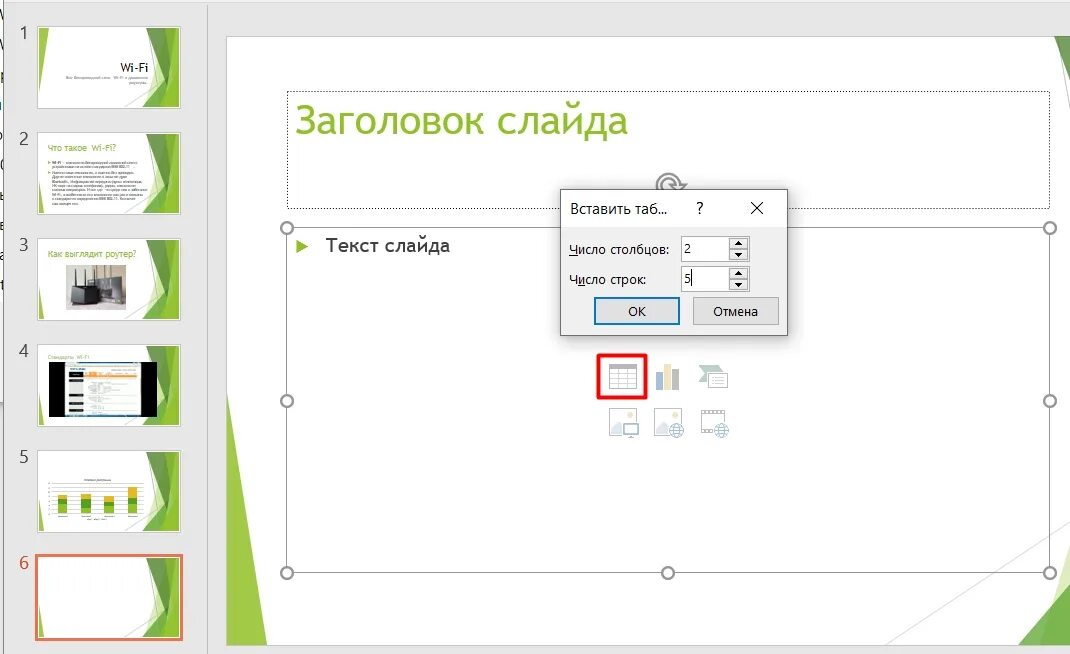Select slide 3 Как выглядит роутер thumbnail

[109, 279]
